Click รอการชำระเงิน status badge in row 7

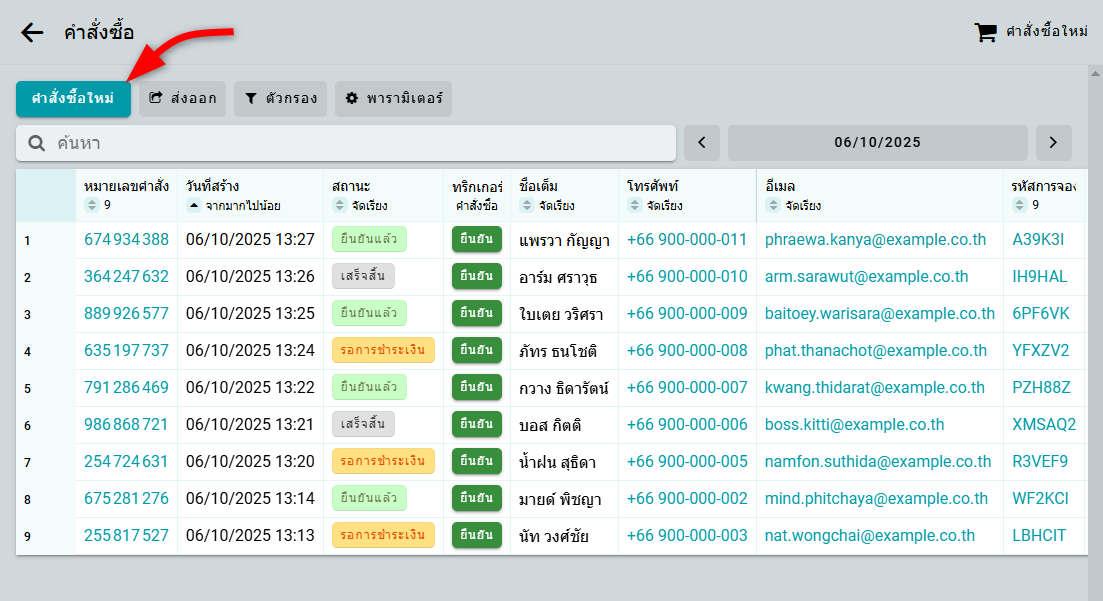383,461
